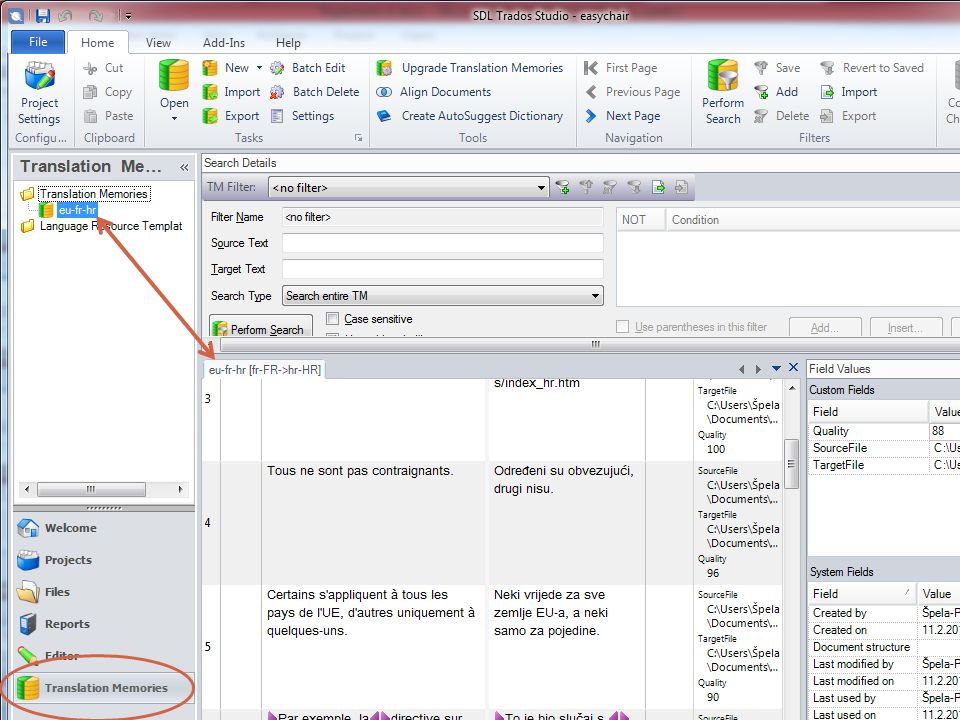This screenshot has width=960, height=720.
Task: Open the quick access toolbar customize dropdown
Action: tap(127, 16)
